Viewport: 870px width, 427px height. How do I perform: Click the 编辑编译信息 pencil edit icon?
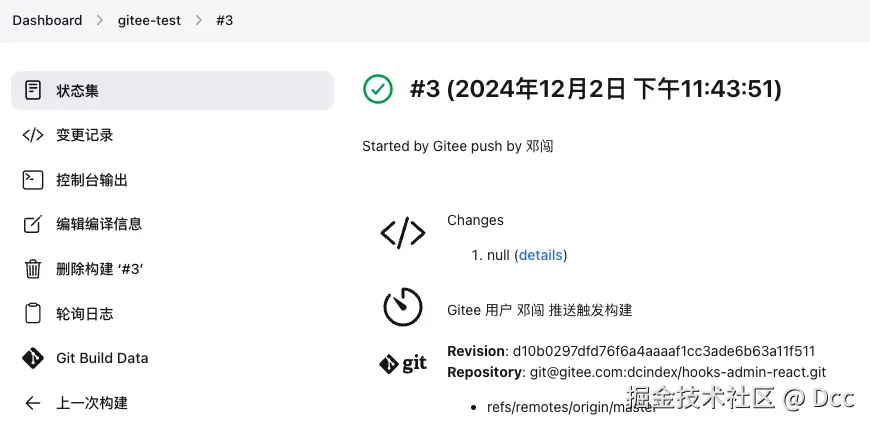pyautogui.click(x=33, y=224)
